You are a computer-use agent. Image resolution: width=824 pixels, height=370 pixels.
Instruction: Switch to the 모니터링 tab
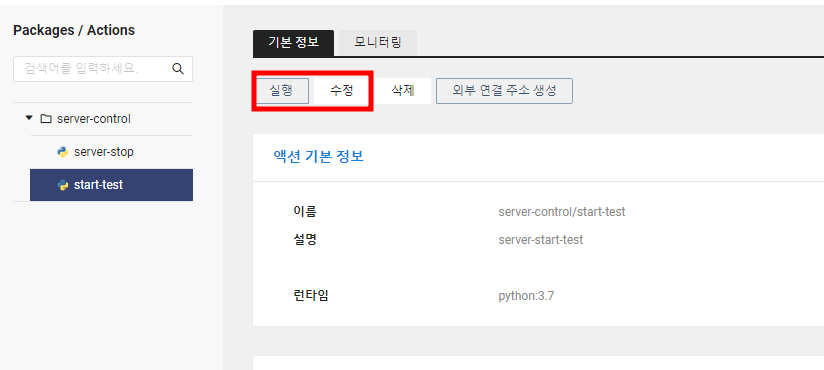[x=378, y=43]
